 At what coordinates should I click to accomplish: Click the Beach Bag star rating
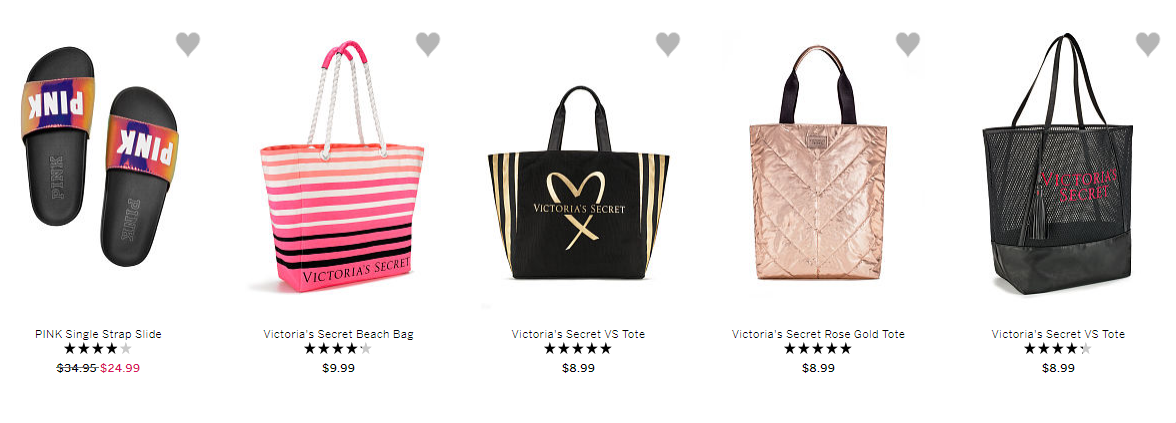[x=338, y=349]
